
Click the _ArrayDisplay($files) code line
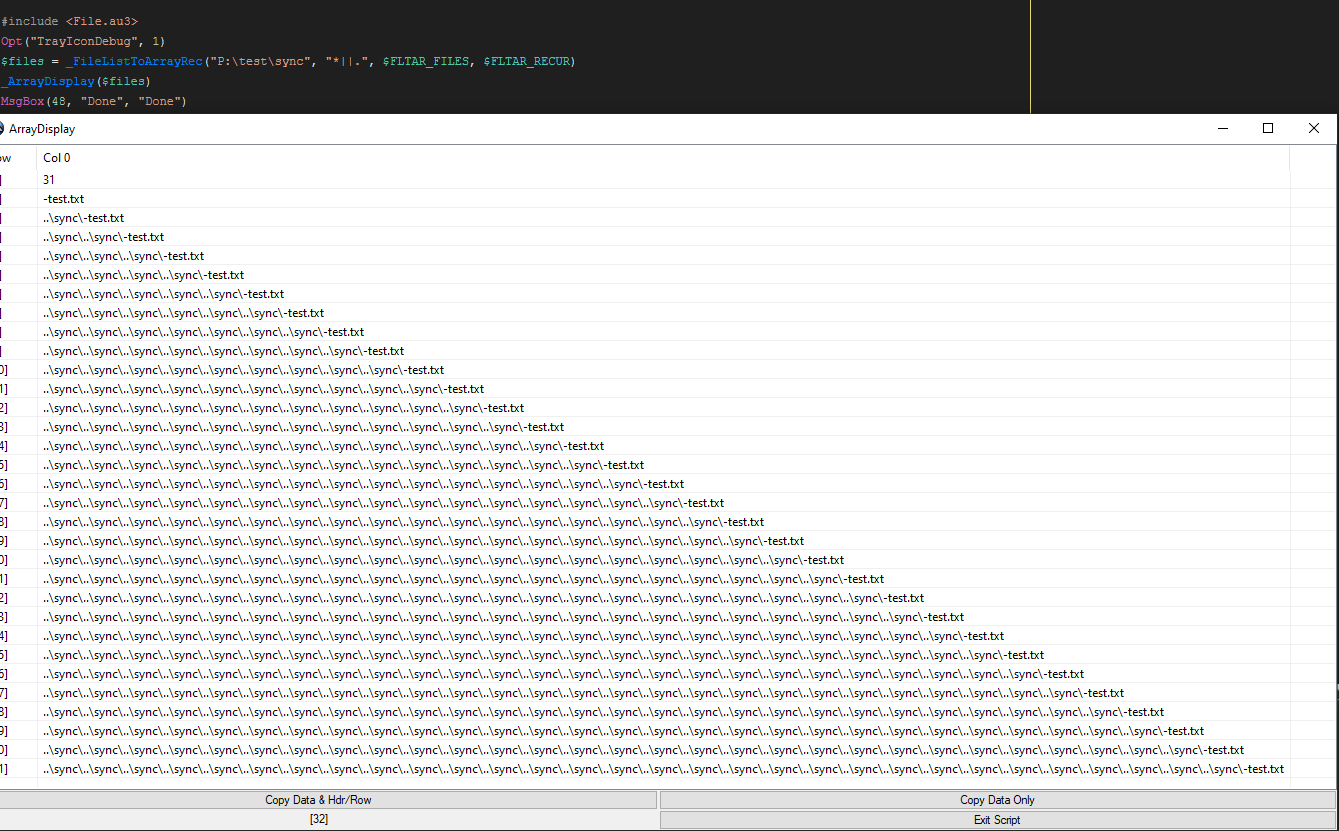[x=76, y=82]
